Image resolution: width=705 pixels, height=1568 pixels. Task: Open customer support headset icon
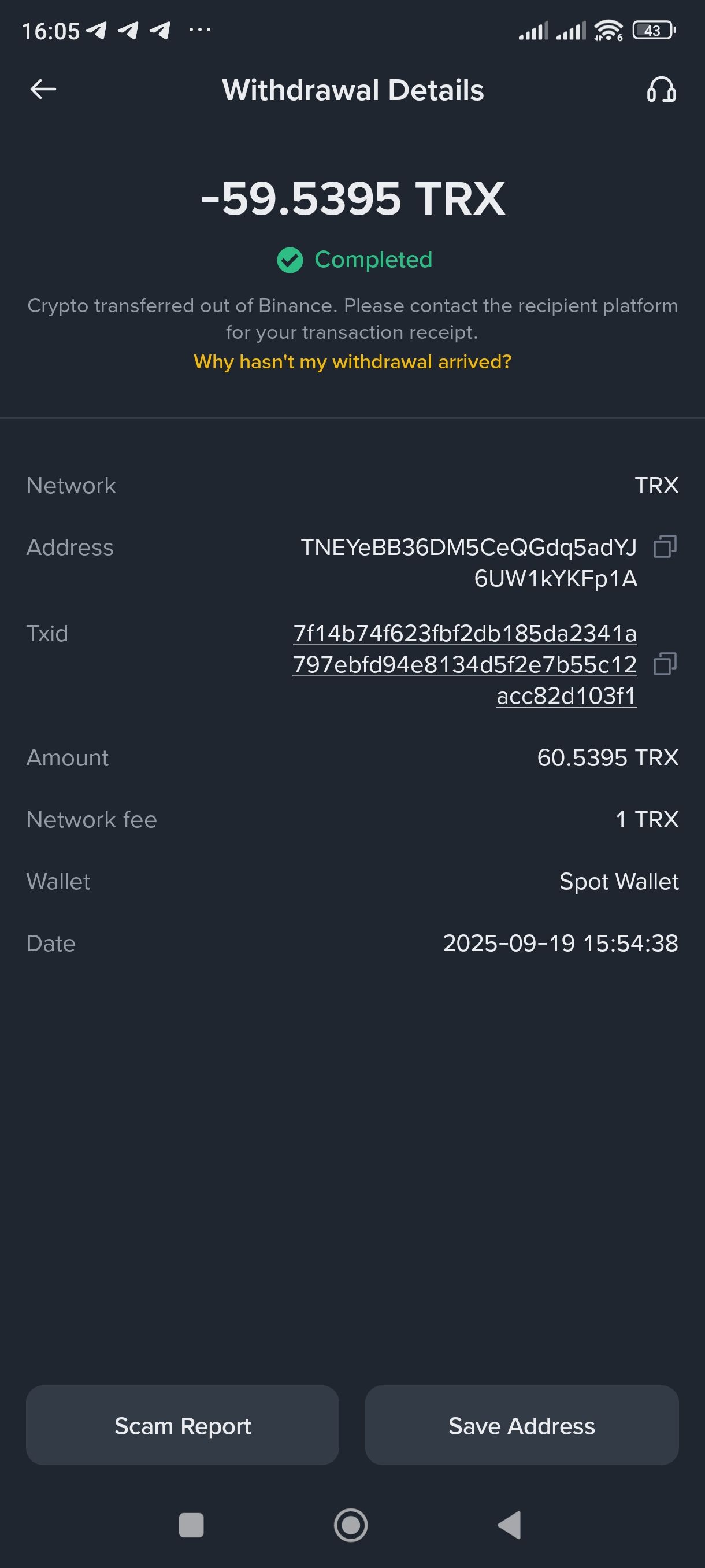661,90
